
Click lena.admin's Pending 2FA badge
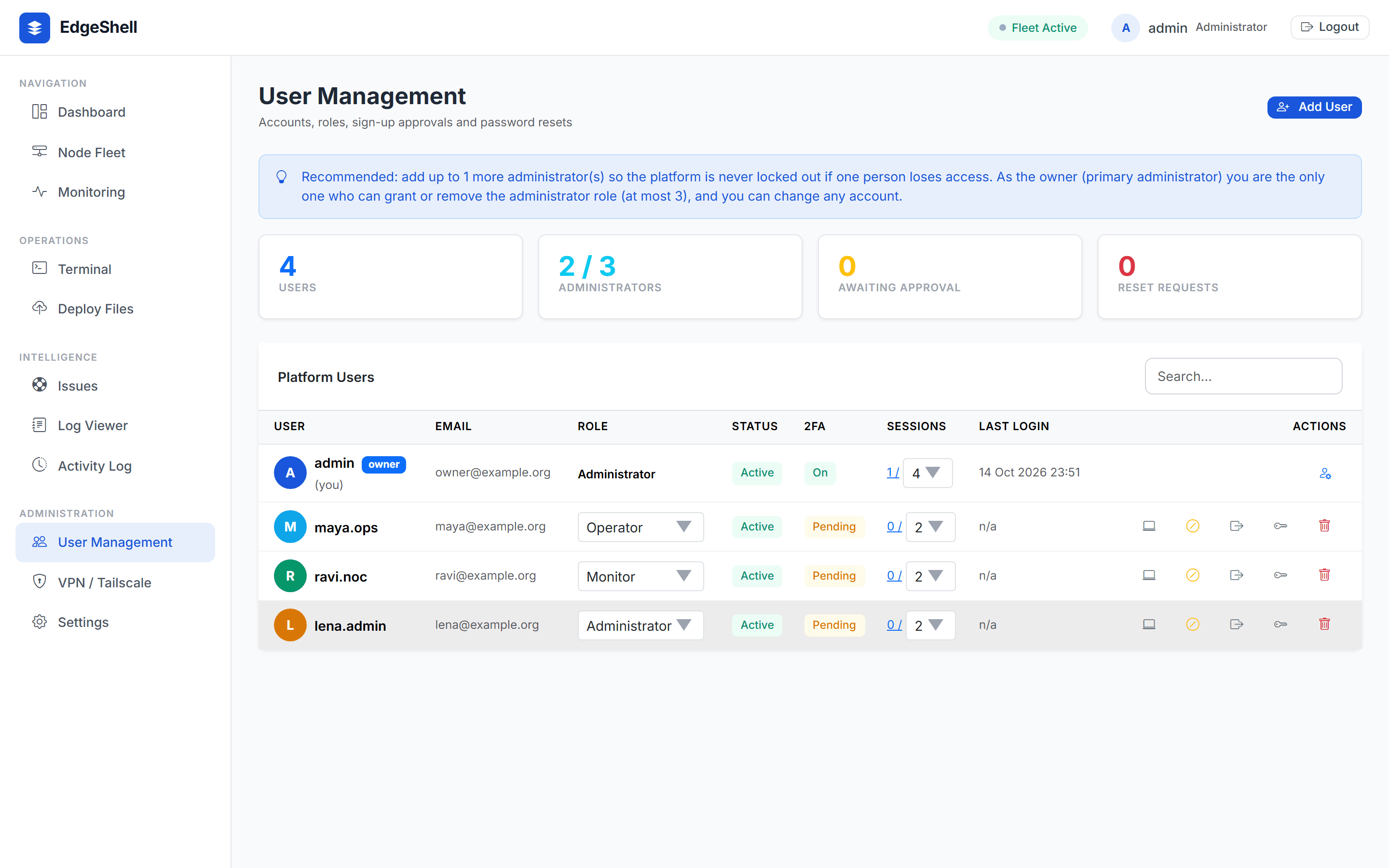pyautogui.click(x=834, y=625)
